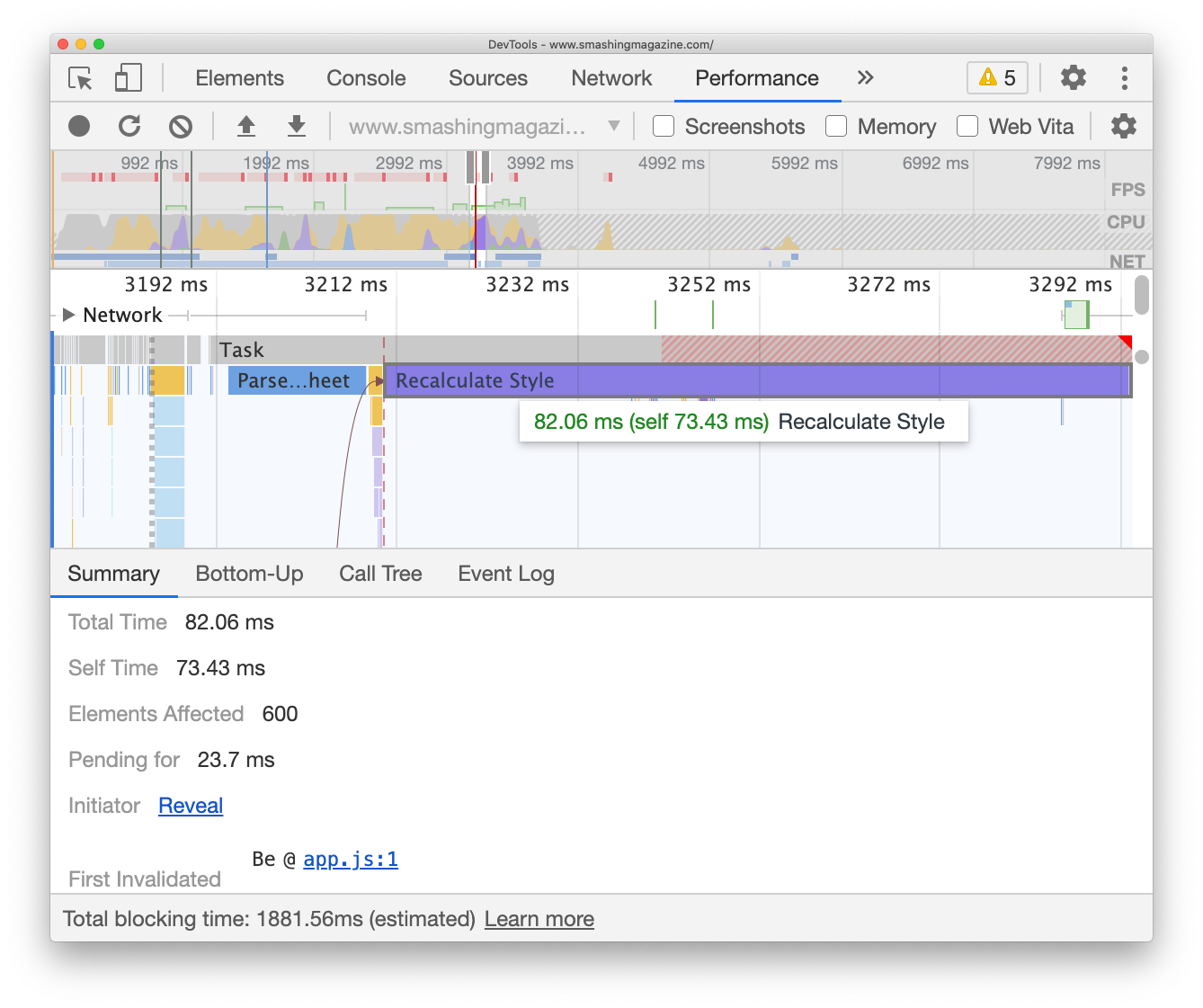Switch to the Elements tab
The image size is (1203, 1008).
[239, 78]
